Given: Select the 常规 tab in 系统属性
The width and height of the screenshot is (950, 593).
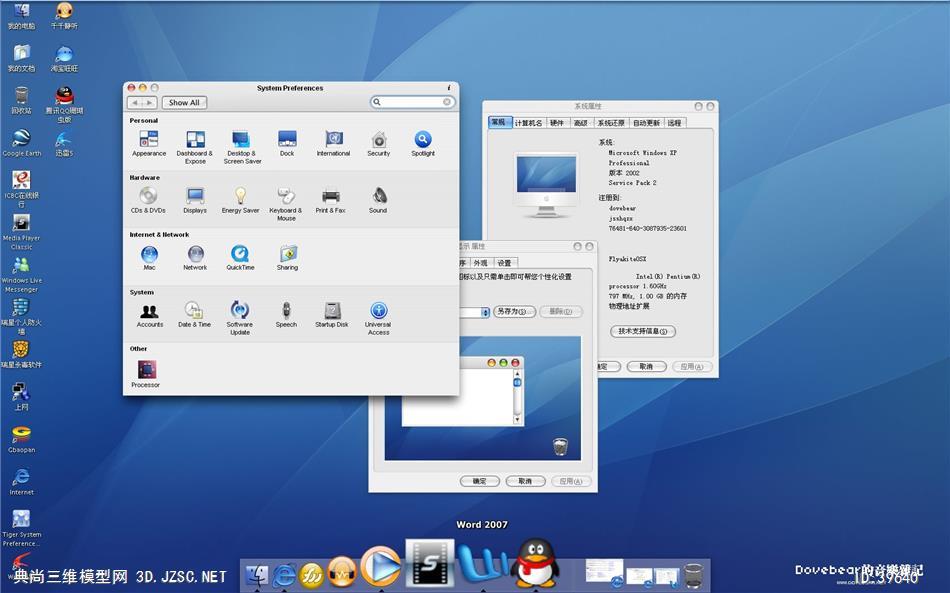Looking at the screenshot, I should (x=499, y=122).
